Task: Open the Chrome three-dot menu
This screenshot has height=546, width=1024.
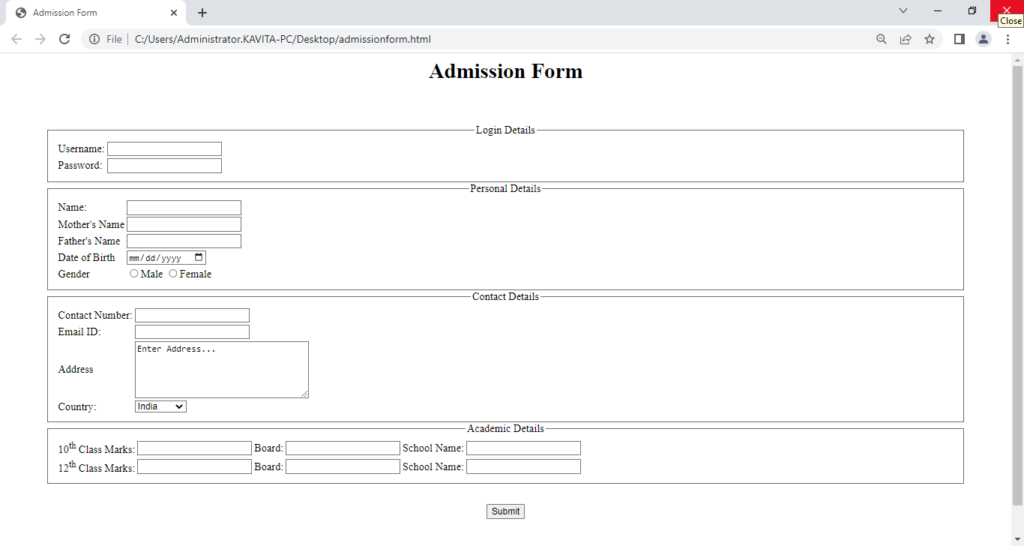Action: pyautogui.click(x=1008, y=39)
